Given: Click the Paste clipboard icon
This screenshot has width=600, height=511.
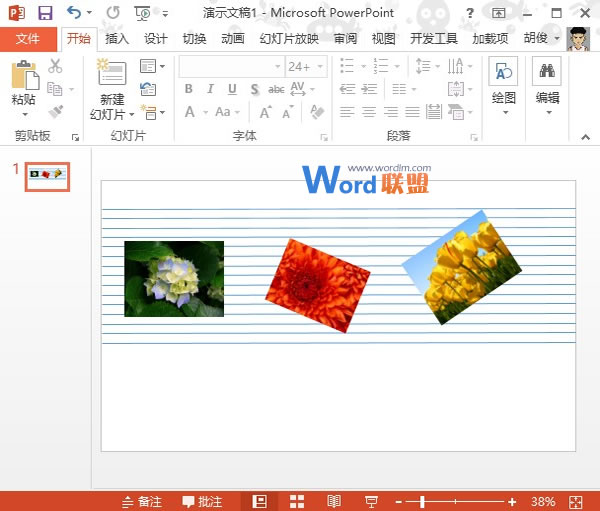Looking at the screenshot, I should (x=25, y=75).
